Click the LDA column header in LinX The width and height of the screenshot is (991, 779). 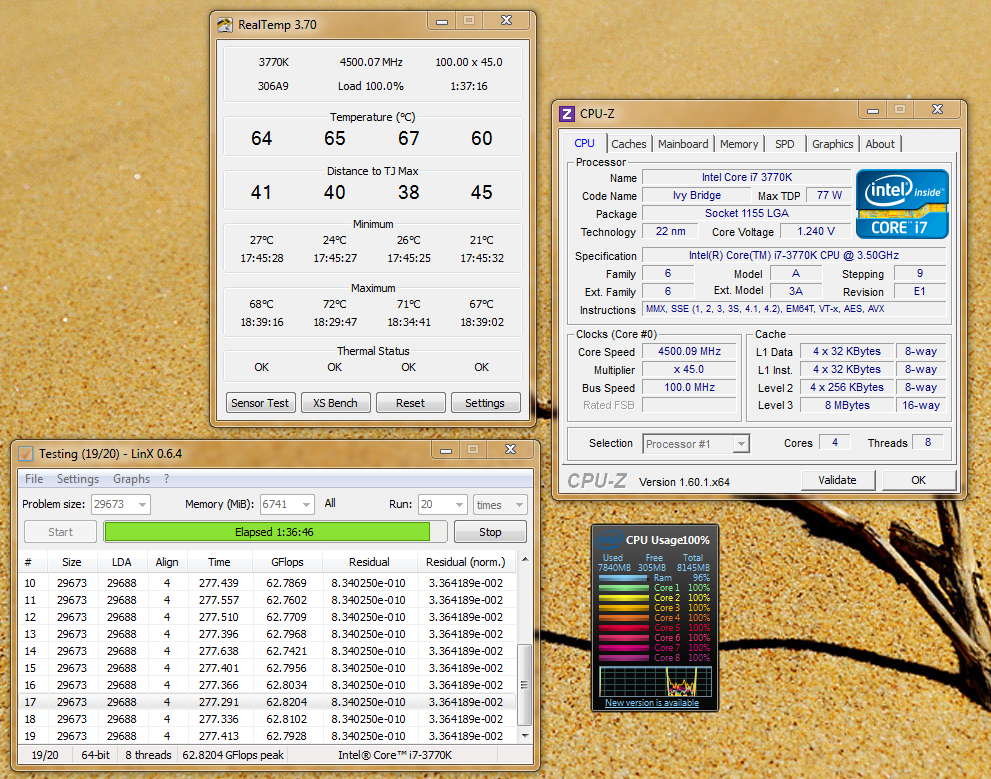[121, 562]
